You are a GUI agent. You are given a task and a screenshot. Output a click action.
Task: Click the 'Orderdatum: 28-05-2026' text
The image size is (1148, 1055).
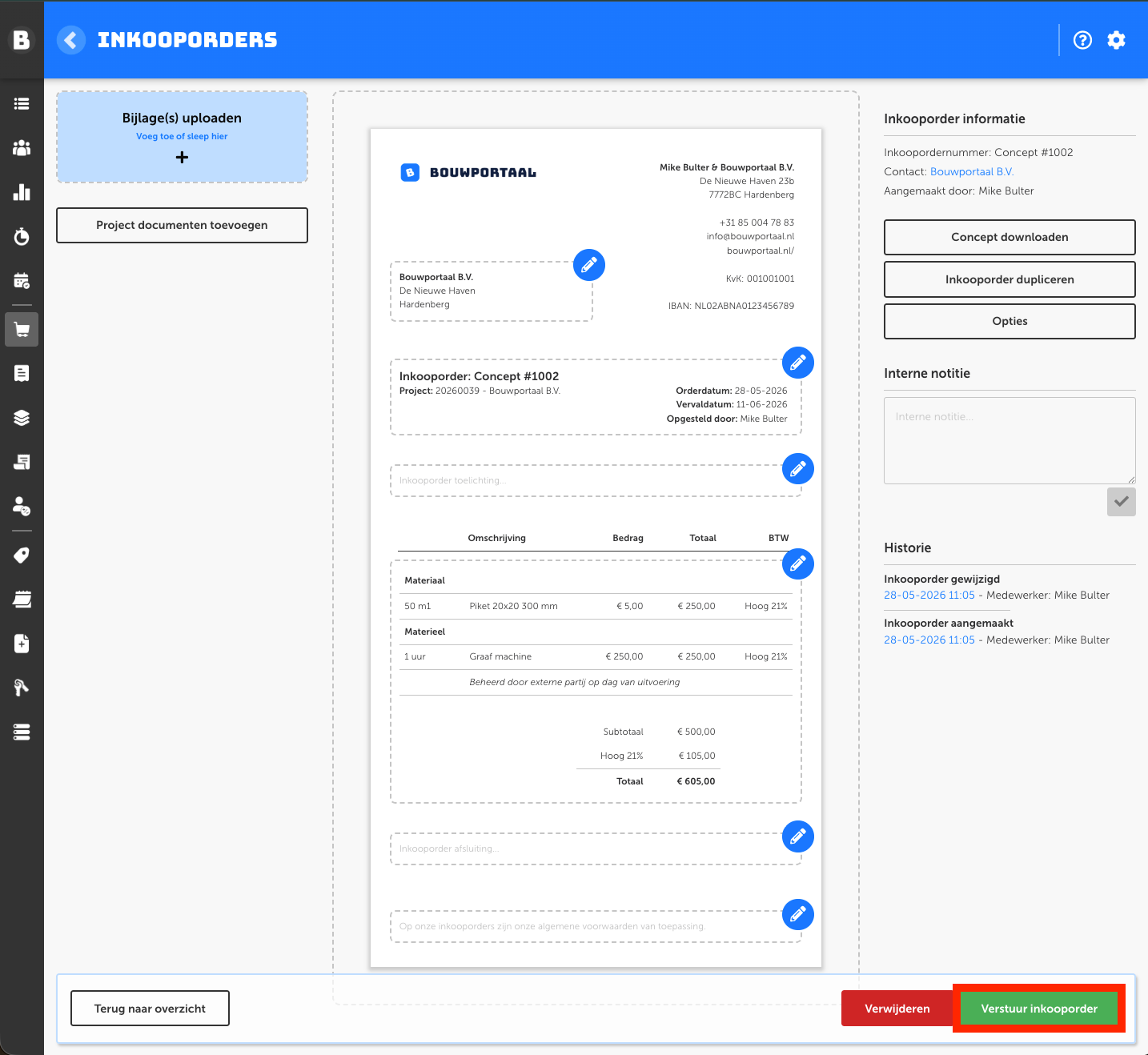click(731, 391)
